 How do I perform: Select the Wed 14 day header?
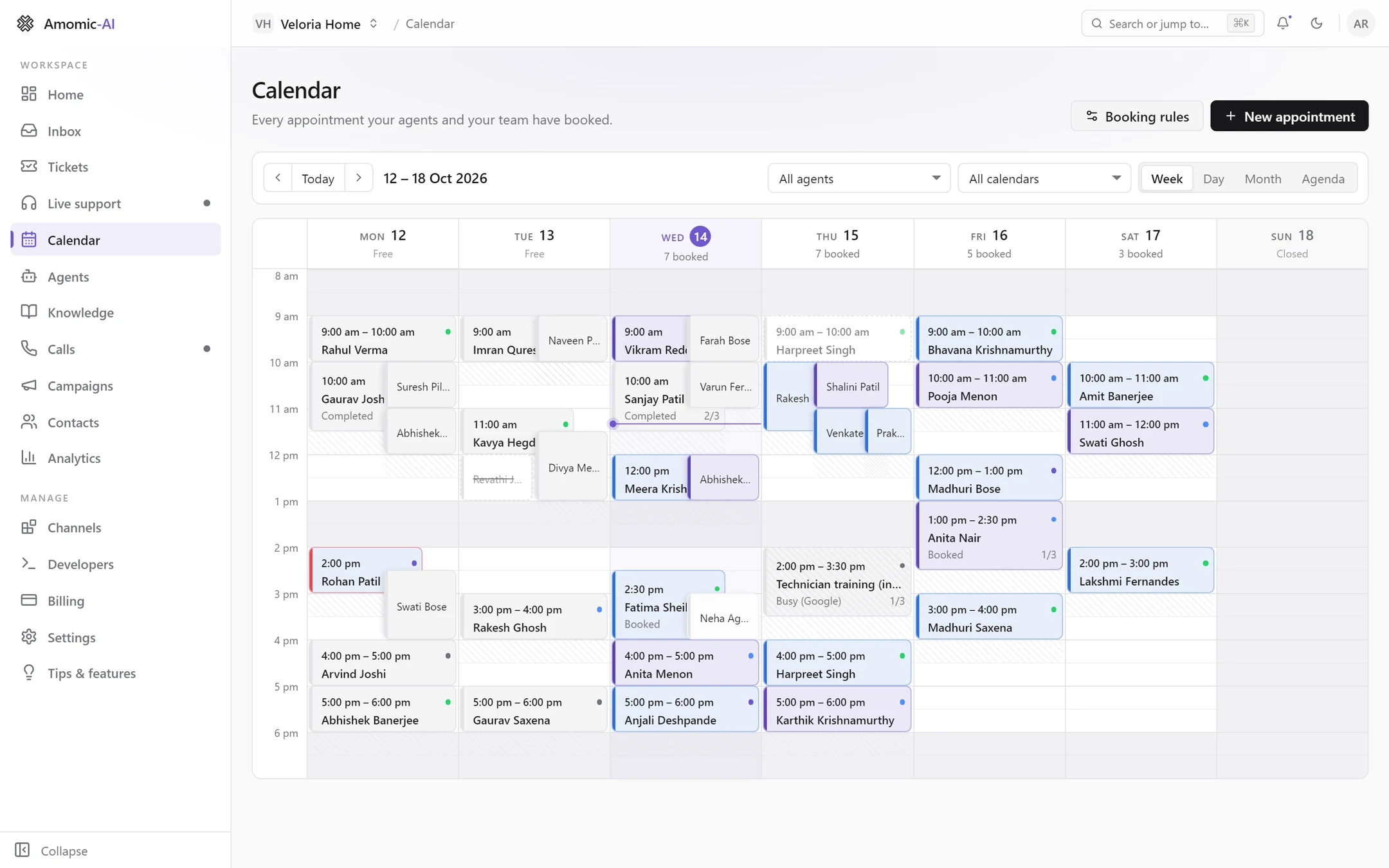point(685,244)
